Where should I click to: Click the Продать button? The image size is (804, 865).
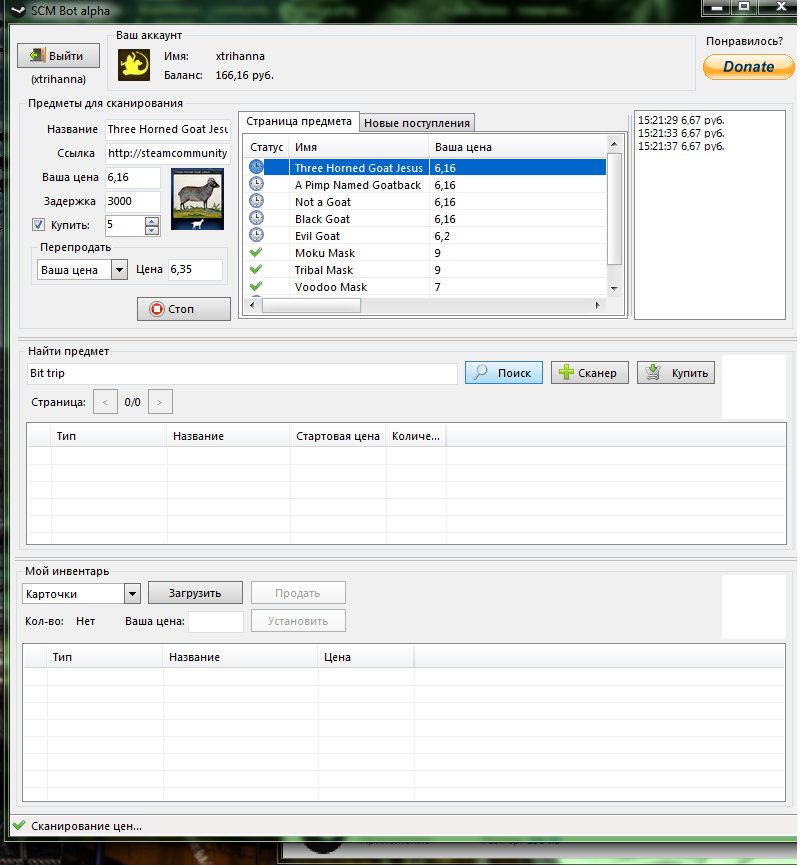(298, 593)
